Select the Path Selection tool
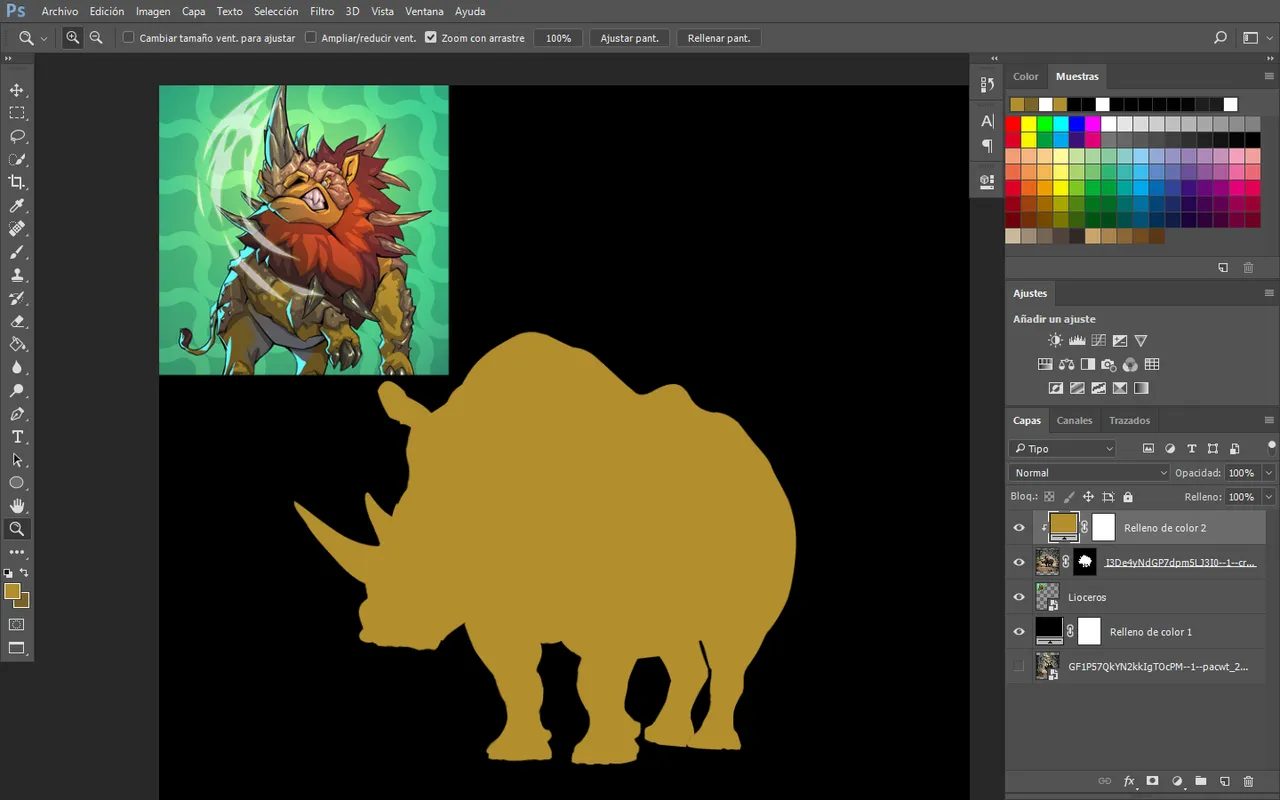 17,460
